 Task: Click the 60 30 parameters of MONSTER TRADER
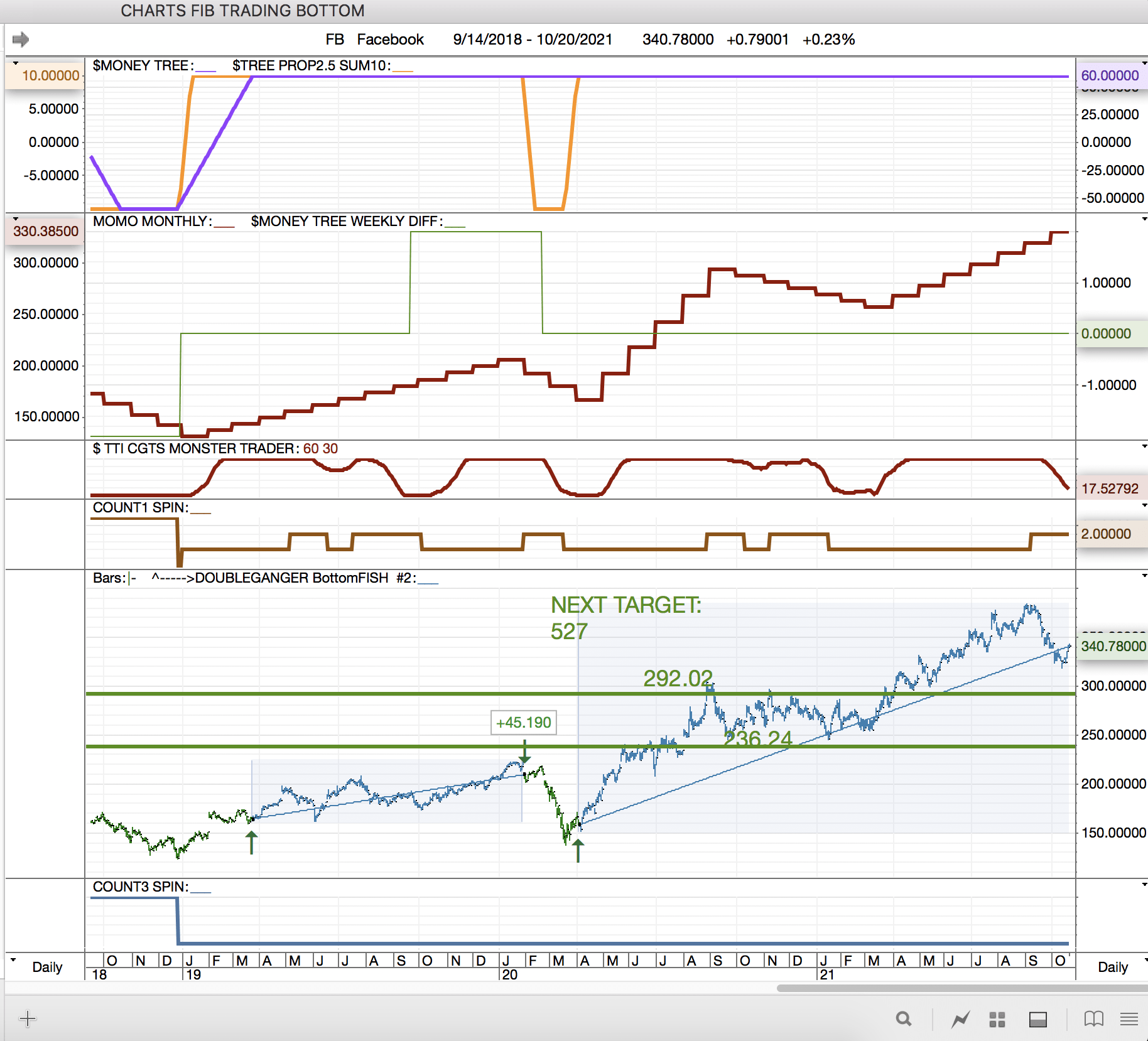click(x=320, y=448)
